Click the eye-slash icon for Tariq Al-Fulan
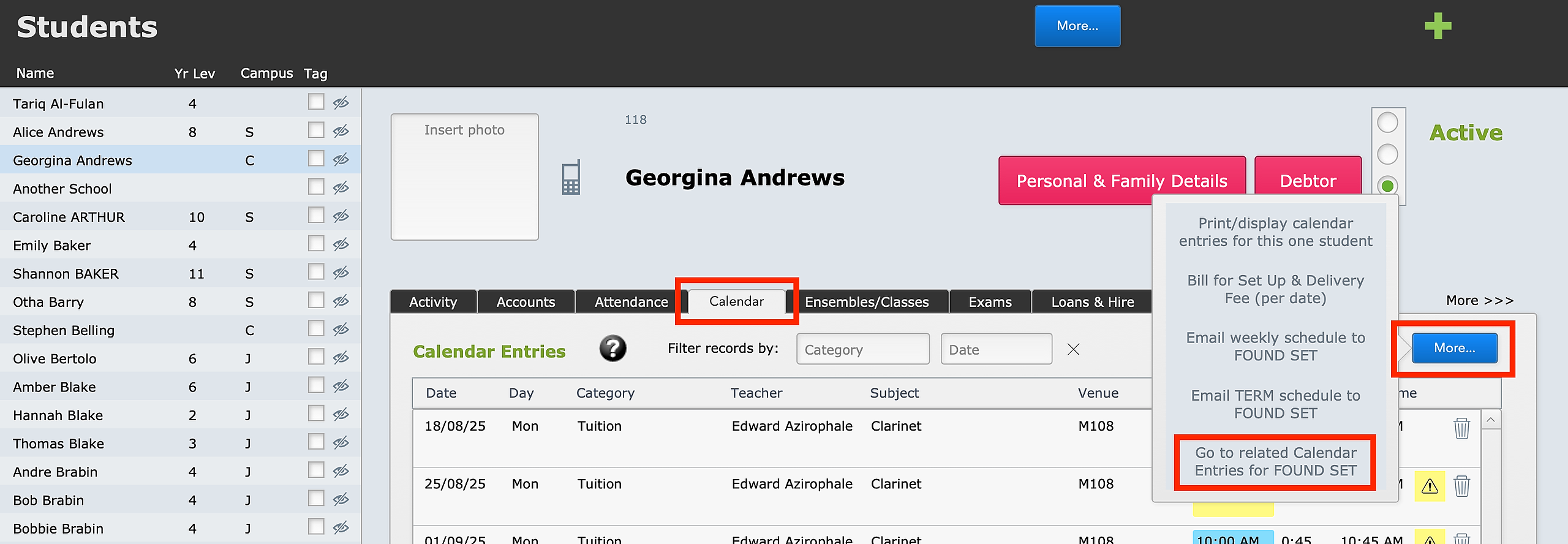Screen dimensions: 1568x544 [341, 102]
